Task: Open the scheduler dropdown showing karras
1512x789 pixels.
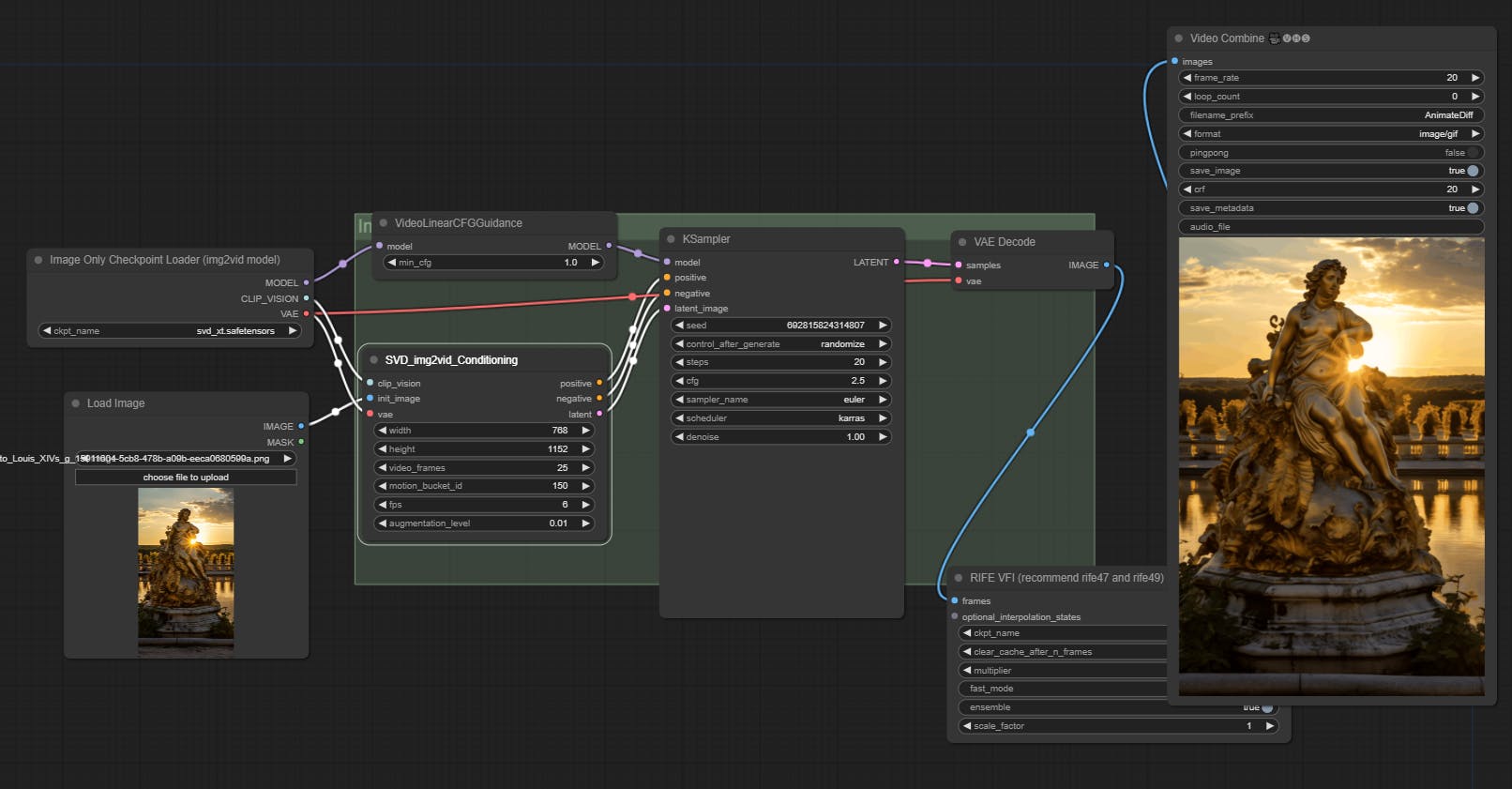Action: coord(780,418)
